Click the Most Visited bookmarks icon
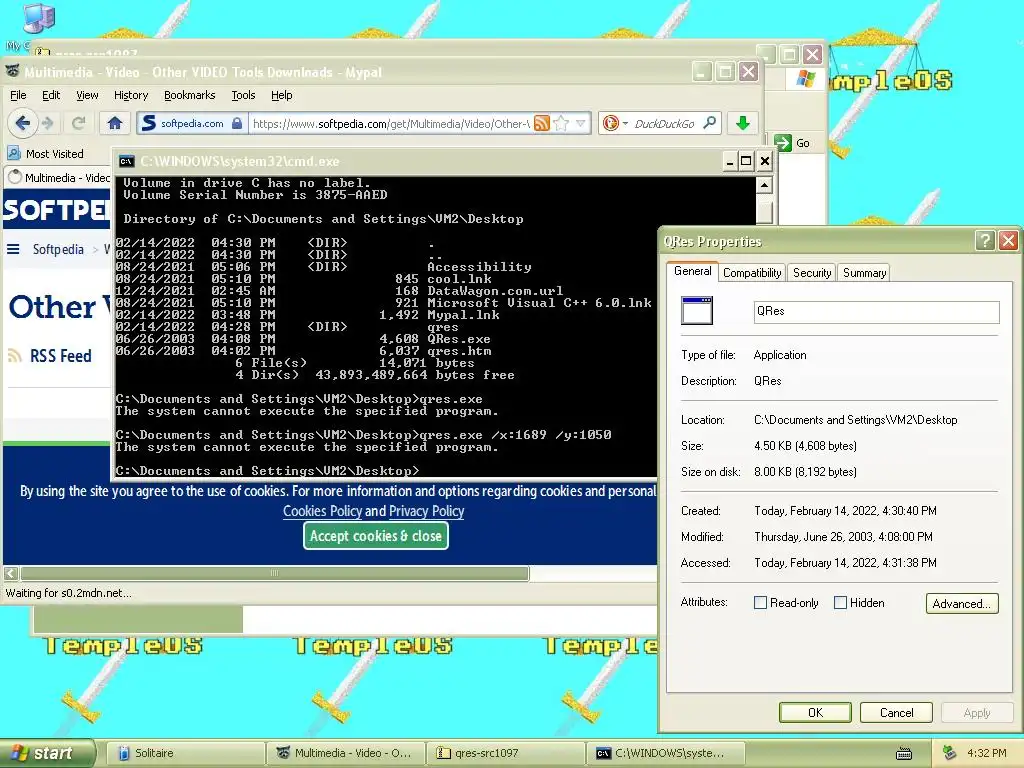Image resolution: width=1024 pixels, height=768 pixels. pos(14,153)
